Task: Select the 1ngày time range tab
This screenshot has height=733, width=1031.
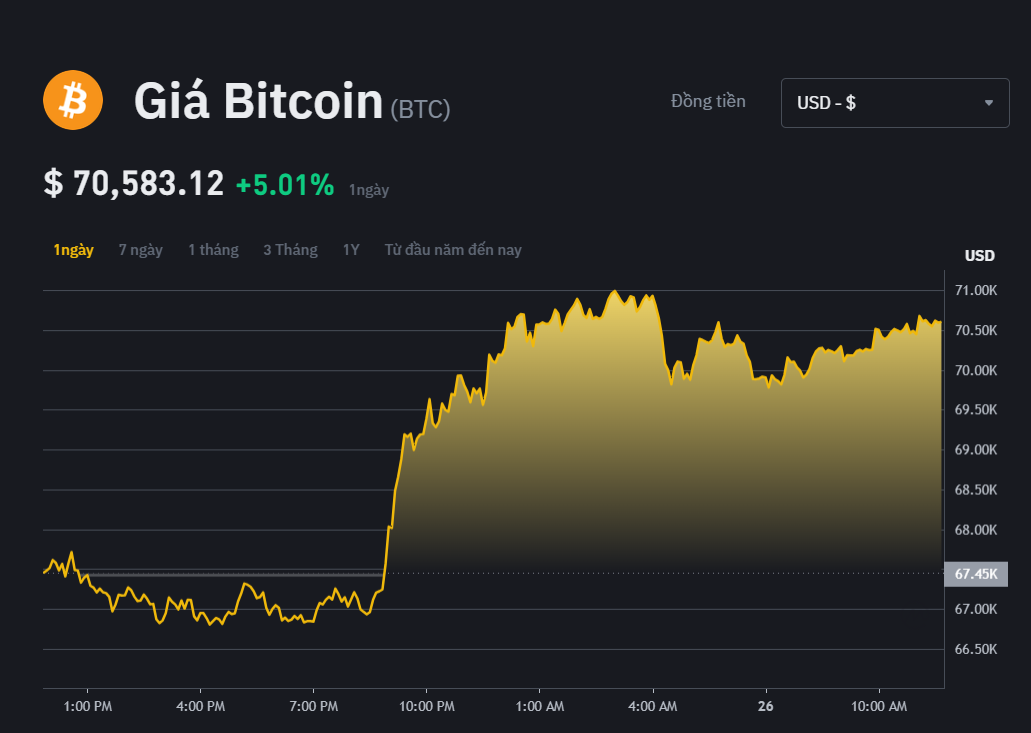Action: point(72,249)
